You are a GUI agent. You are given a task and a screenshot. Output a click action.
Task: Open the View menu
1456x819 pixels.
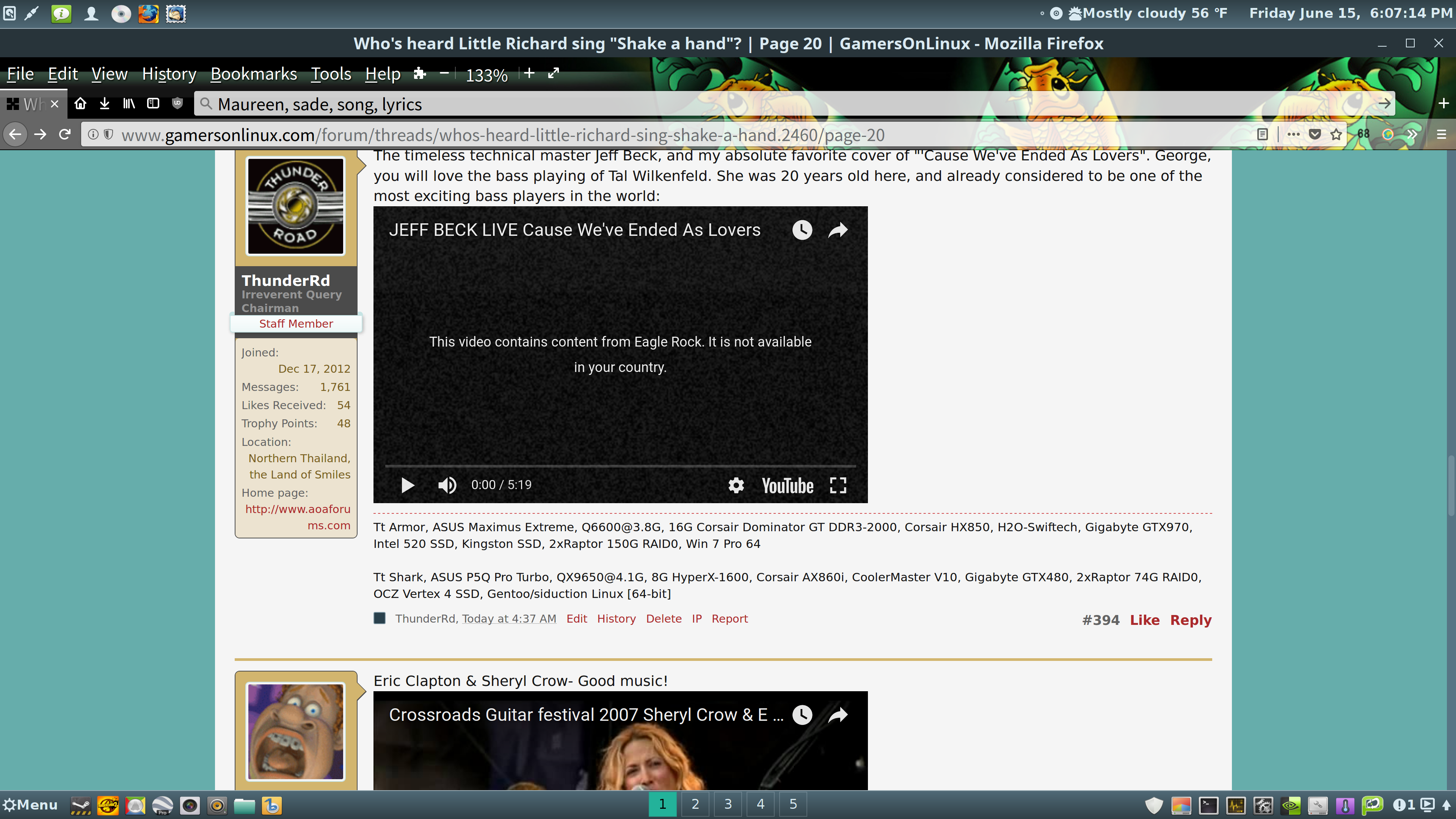click(110, 74)
